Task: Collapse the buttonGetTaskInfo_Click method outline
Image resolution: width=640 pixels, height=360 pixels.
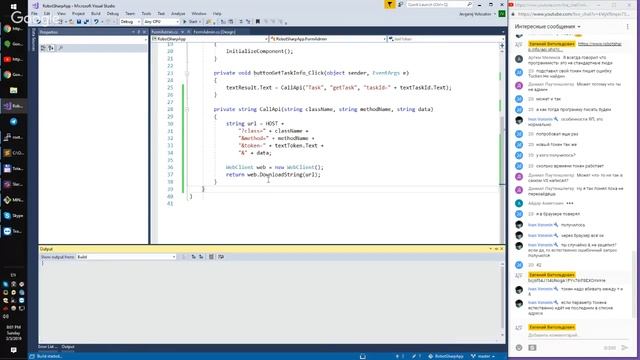Action: 187,73
